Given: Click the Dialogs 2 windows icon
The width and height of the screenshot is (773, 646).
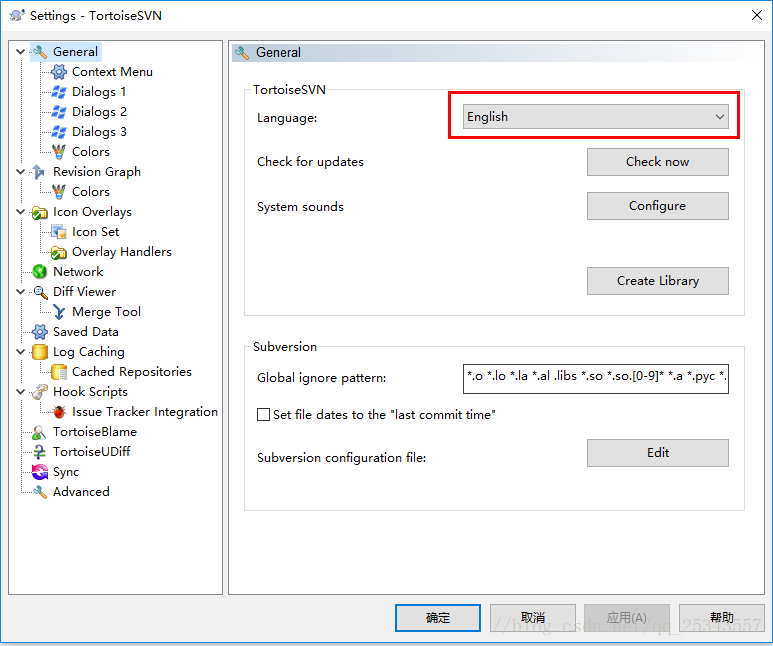Looking at the screenshot, I should [x=59, y=112].
